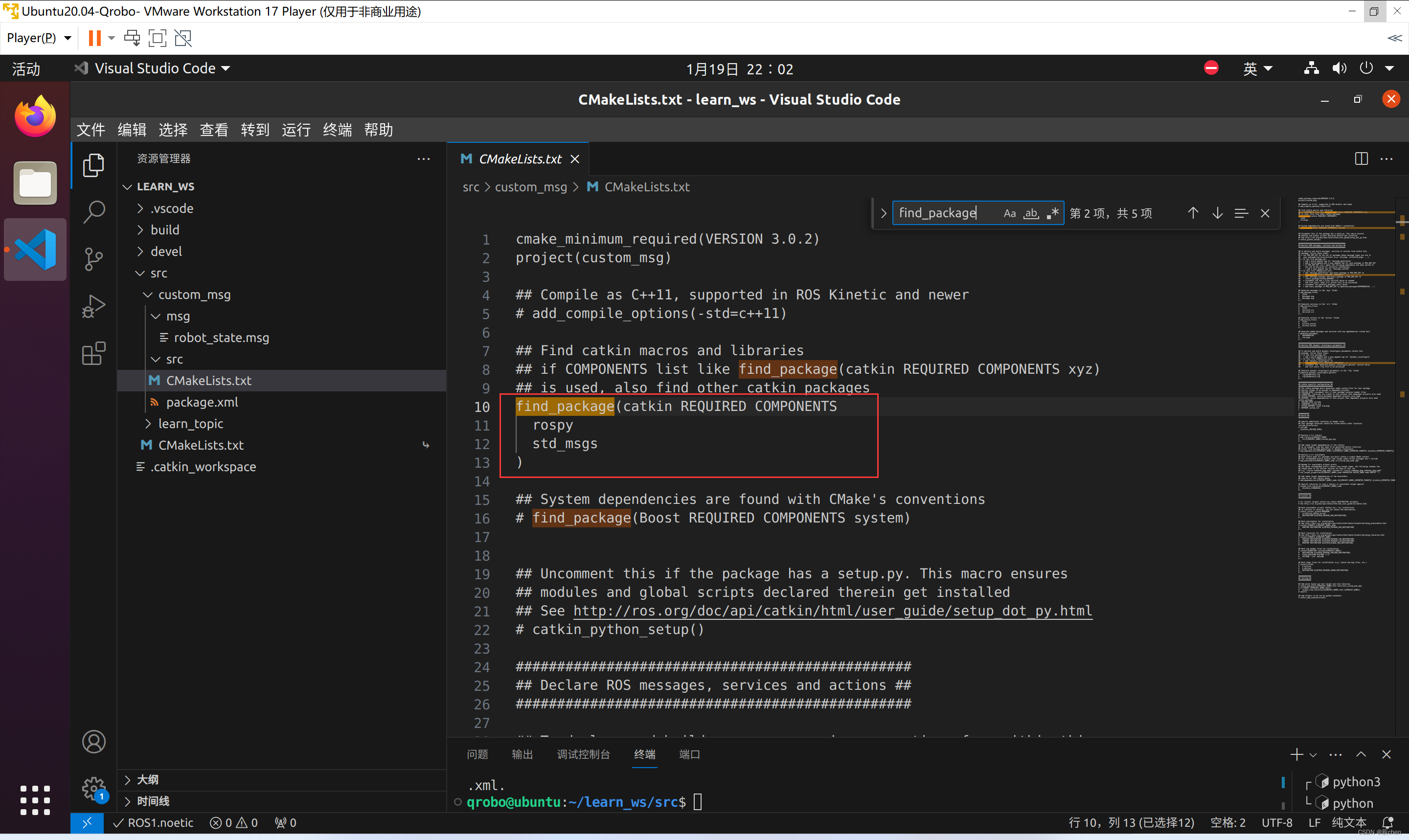Click the UTF-8 encoding status item
This screenshot has height=840, width=1409.
pyautogui.click(x=1276, y=822)
